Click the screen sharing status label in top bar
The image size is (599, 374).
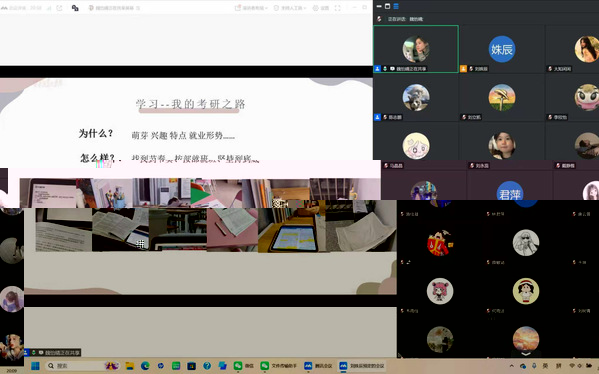tap(114, 8)
